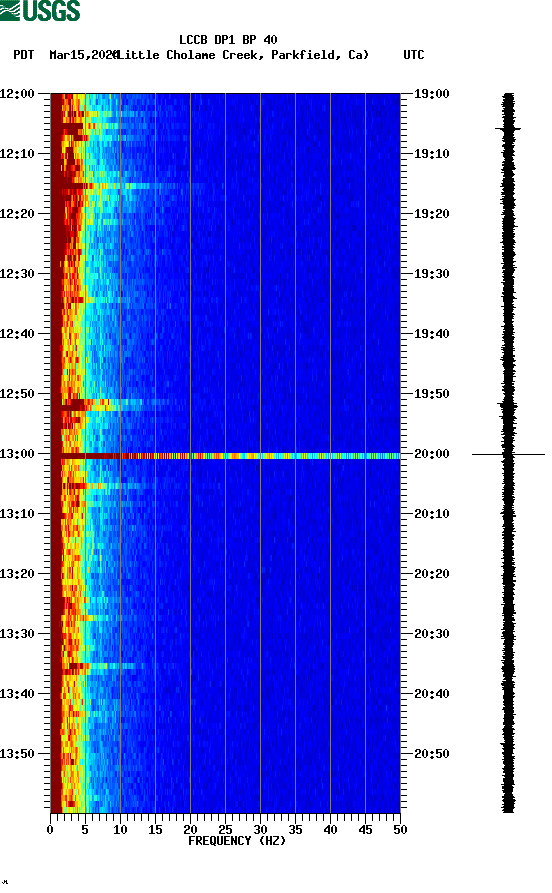Click the 35 Hz frequency tick label
Screen dimensions: 552x893
(295, 830)
